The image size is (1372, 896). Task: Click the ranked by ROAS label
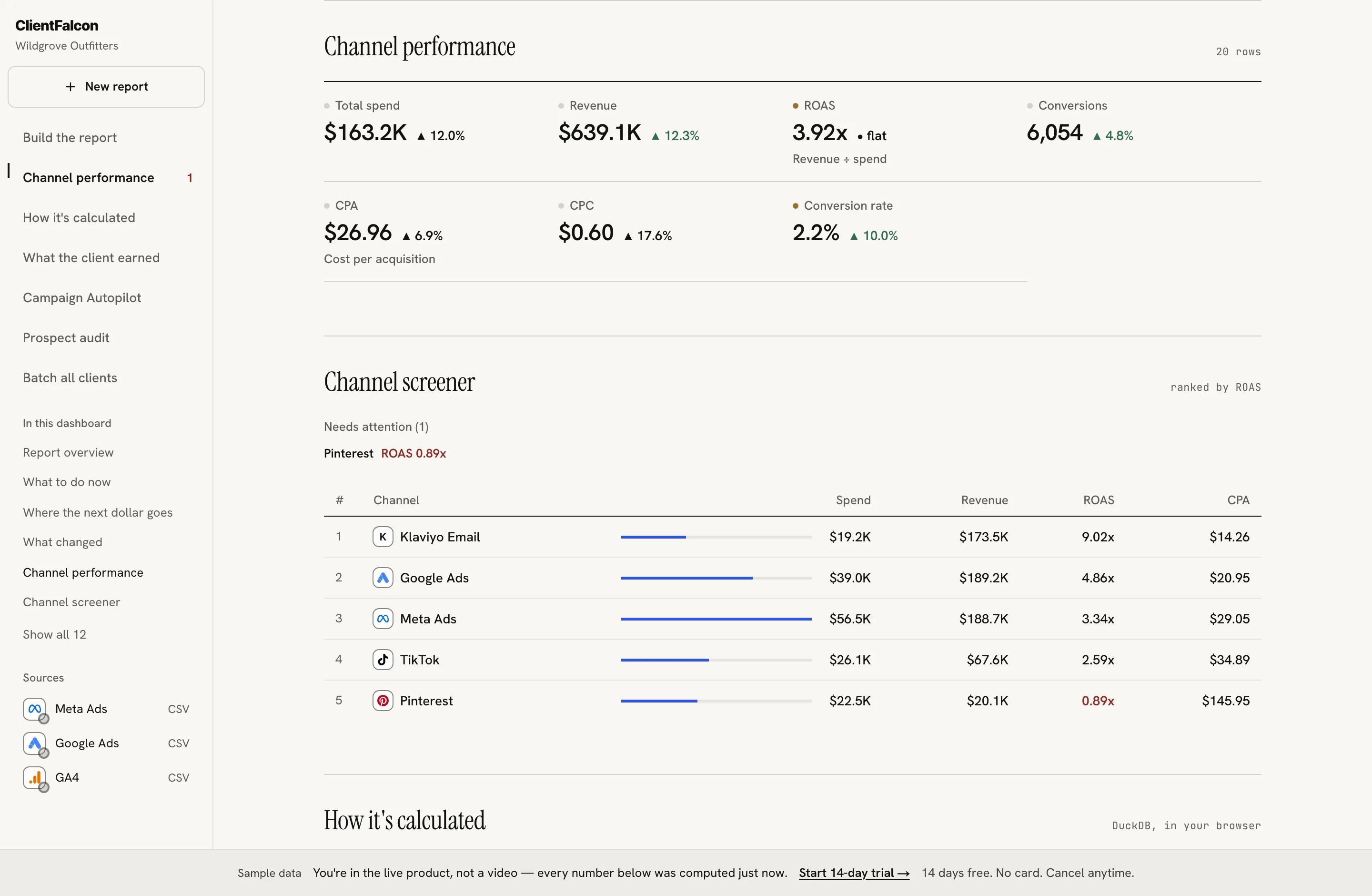(x=1215, y=387)
